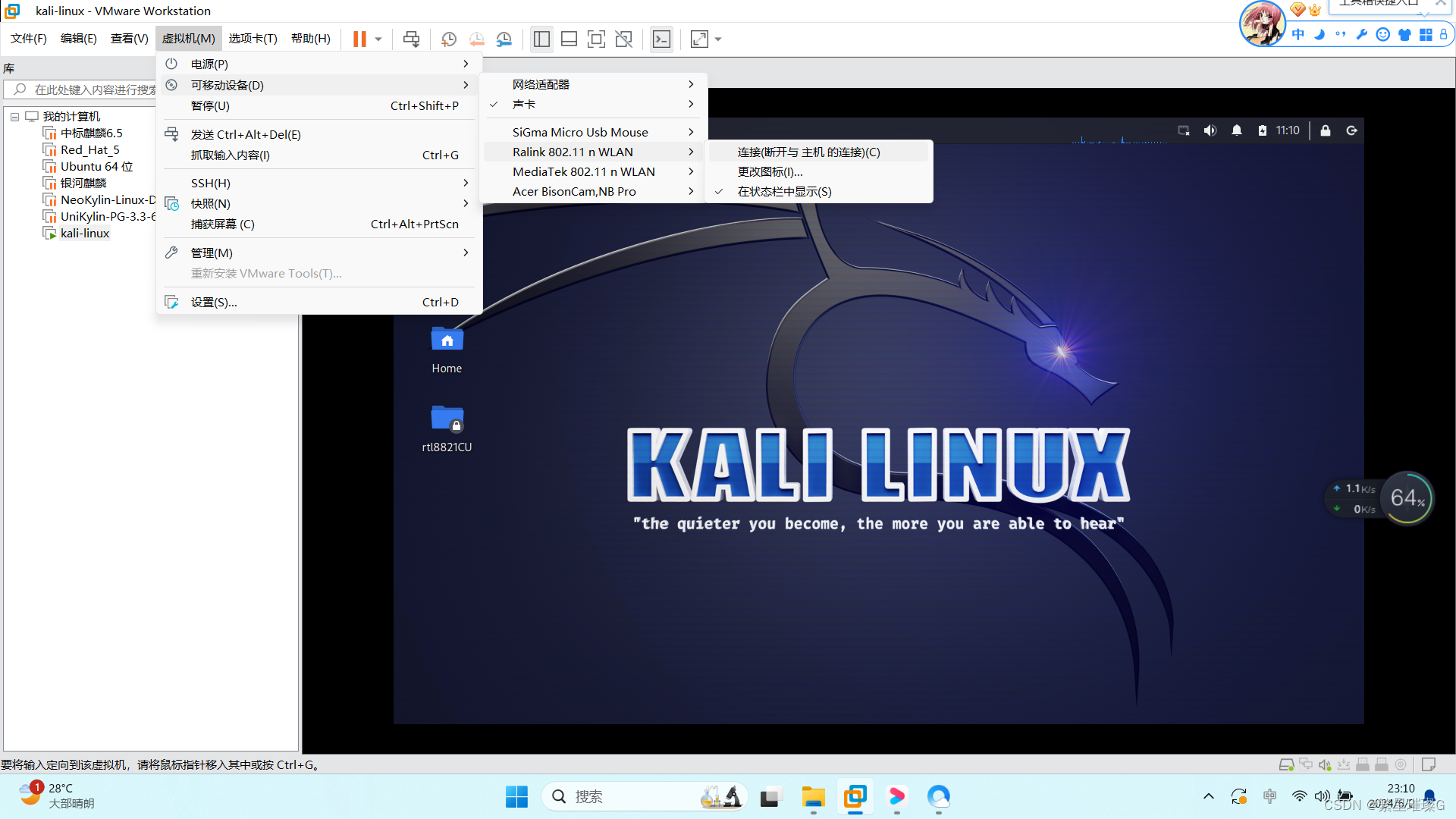
Task: Click the send Ctrl+Alt+Del icon
Action: point(411,39)
